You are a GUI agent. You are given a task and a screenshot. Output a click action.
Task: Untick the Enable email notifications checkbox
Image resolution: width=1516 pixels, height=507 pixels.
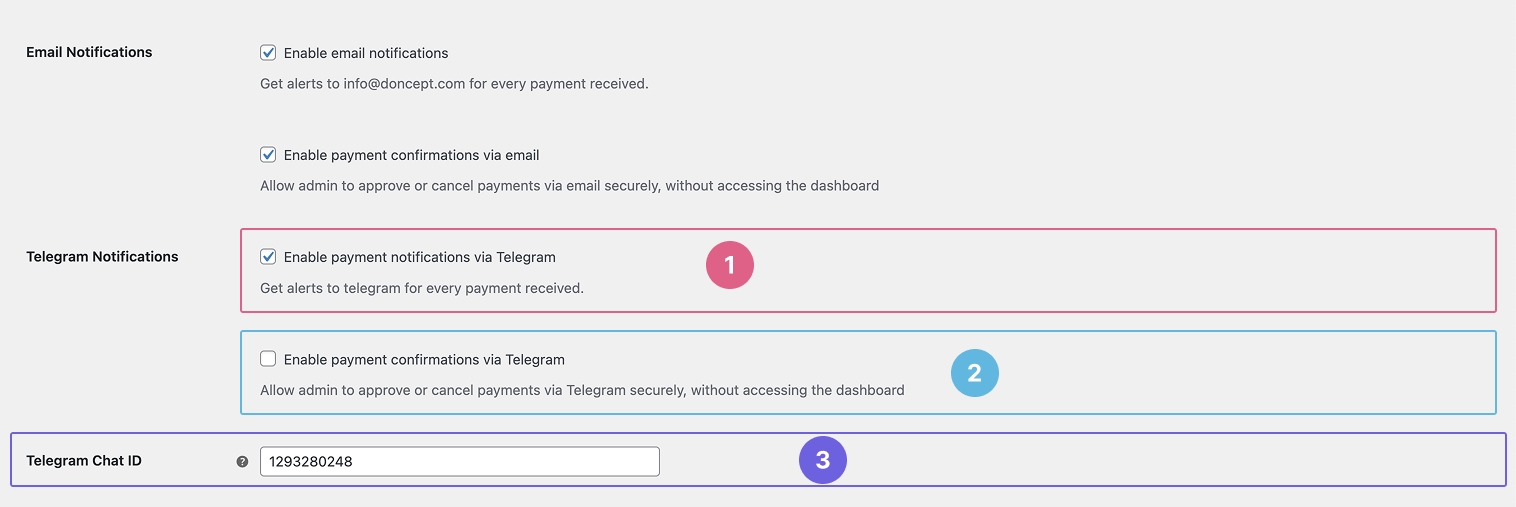tap(268, 53)
